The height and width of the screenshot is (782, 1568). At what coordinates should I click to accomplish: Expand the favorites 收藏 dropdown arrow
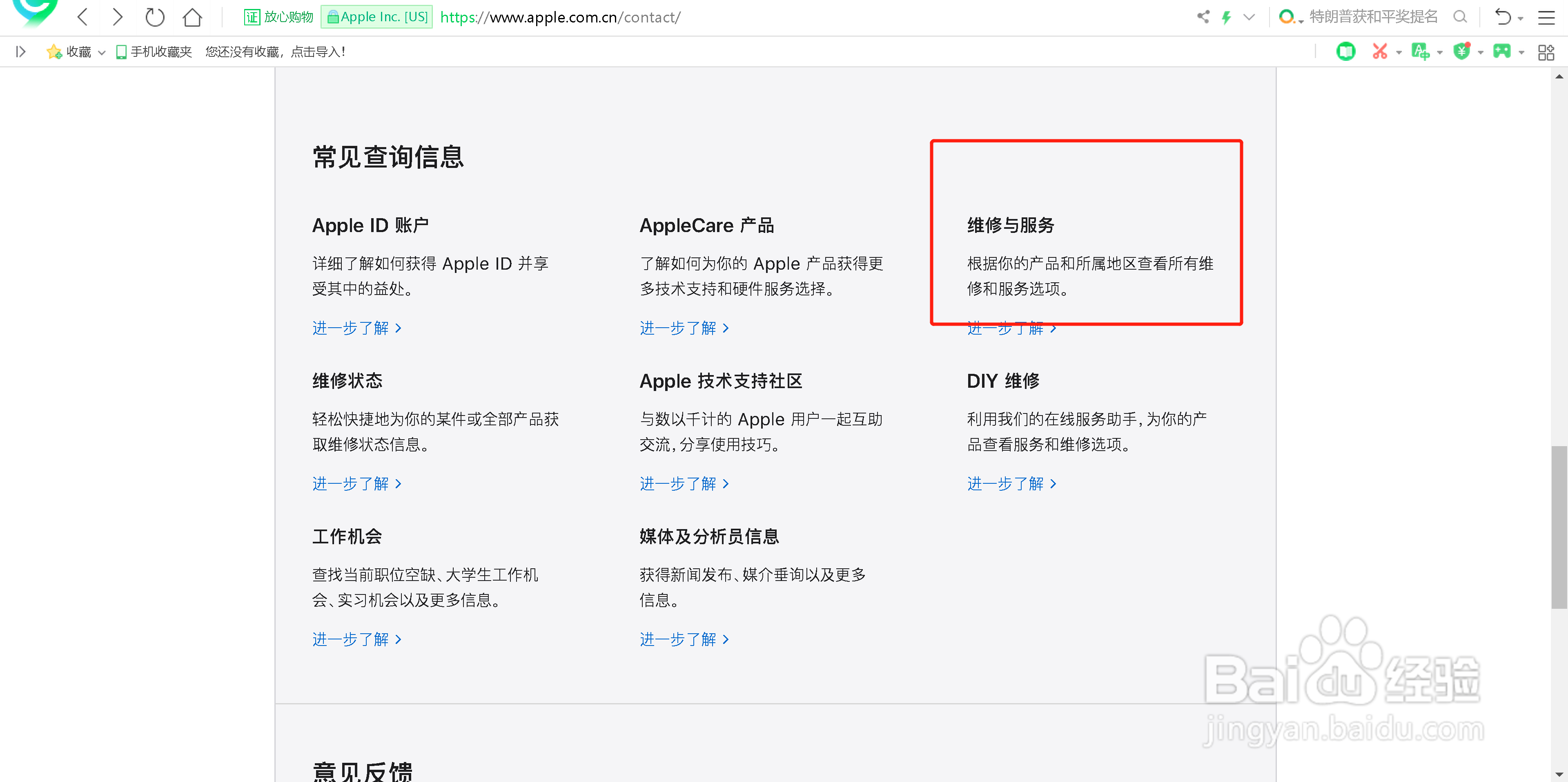click(x=102, y=53)
